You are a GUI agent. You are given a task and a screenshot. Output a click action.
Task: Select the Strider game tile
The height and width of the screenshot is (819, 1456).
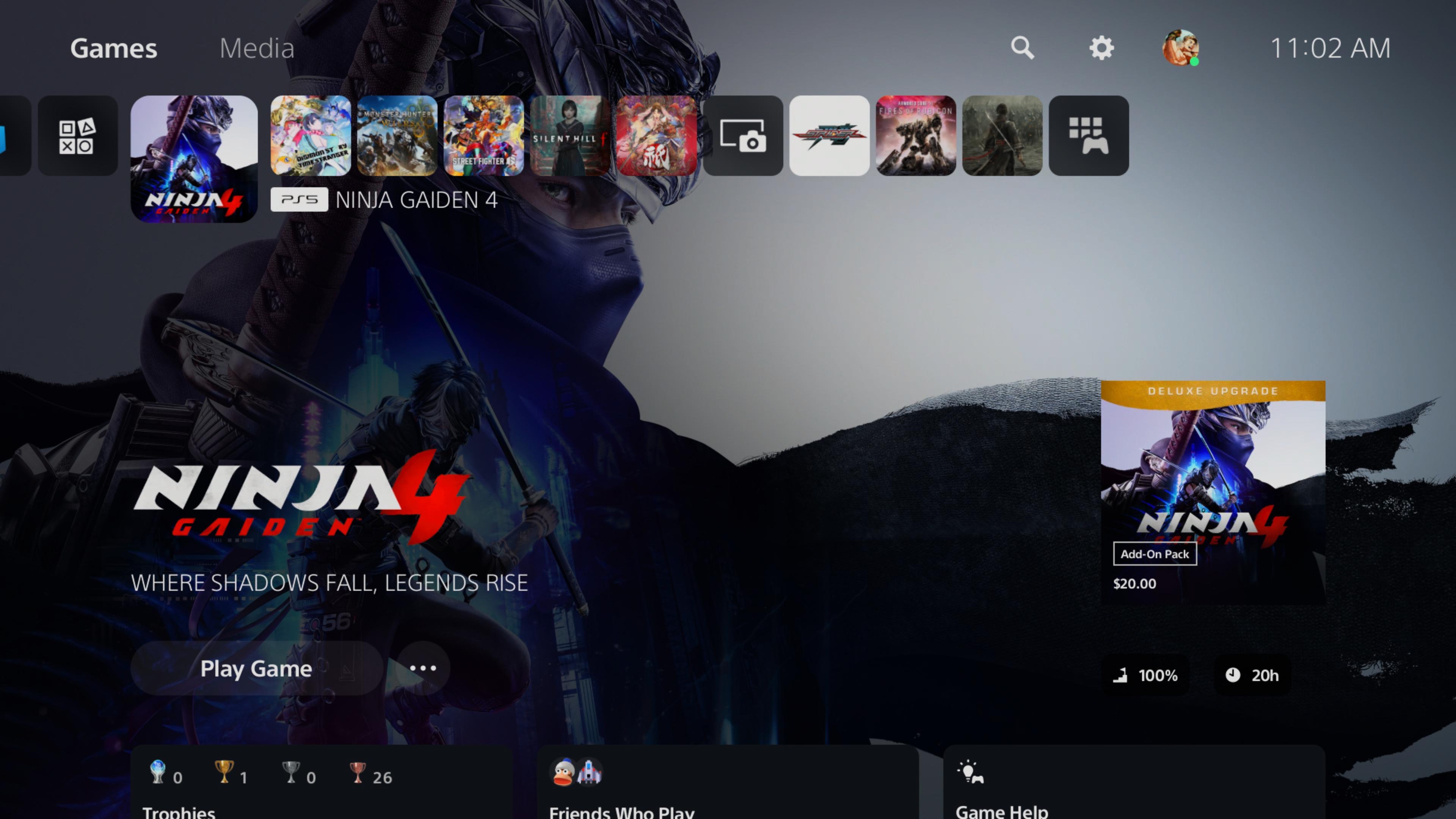tap(829, 136)
